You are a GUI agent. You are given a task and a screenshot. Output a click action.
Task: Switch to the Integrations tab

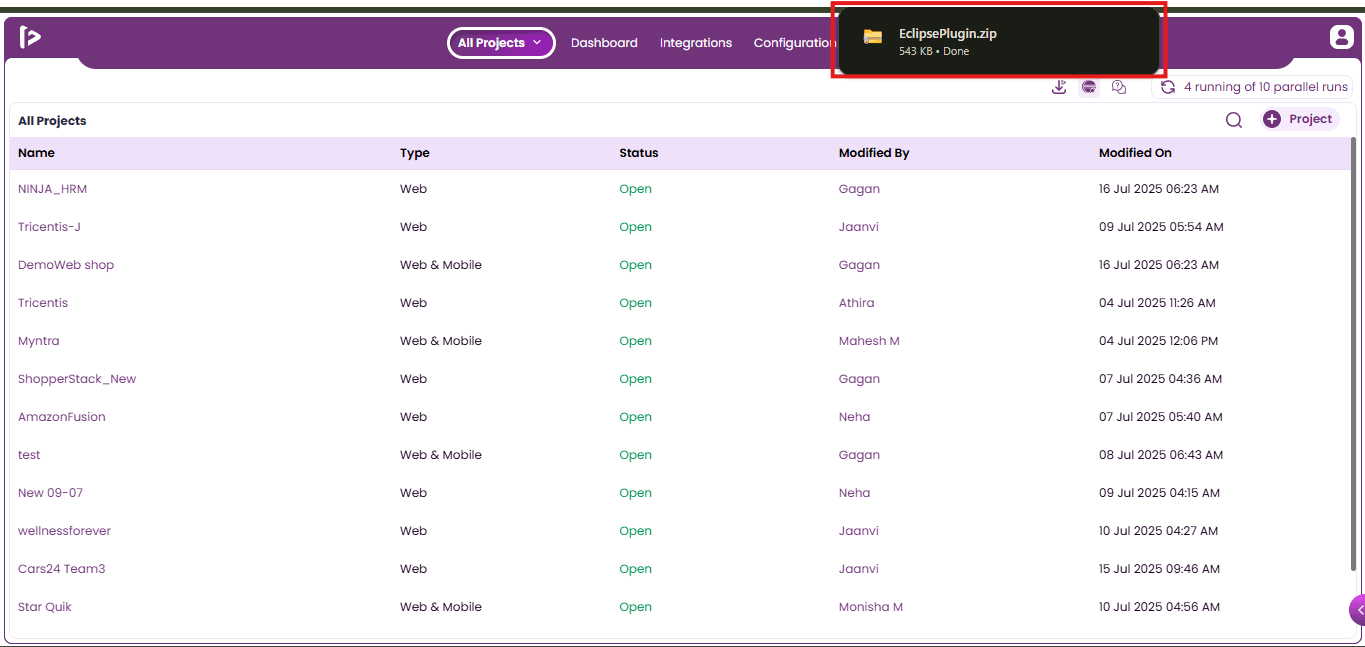[x=696, y=43]
